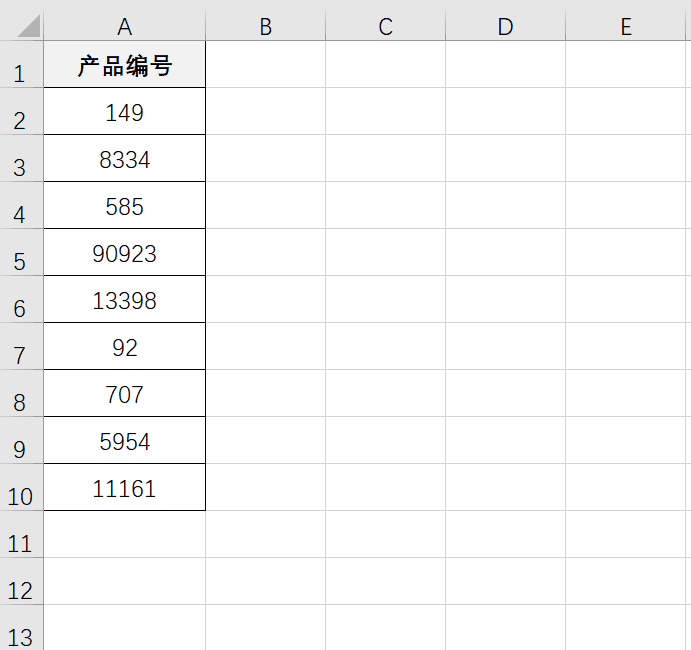
Task: Click the 产品编号 header cell
Action: tap(125, 64)
